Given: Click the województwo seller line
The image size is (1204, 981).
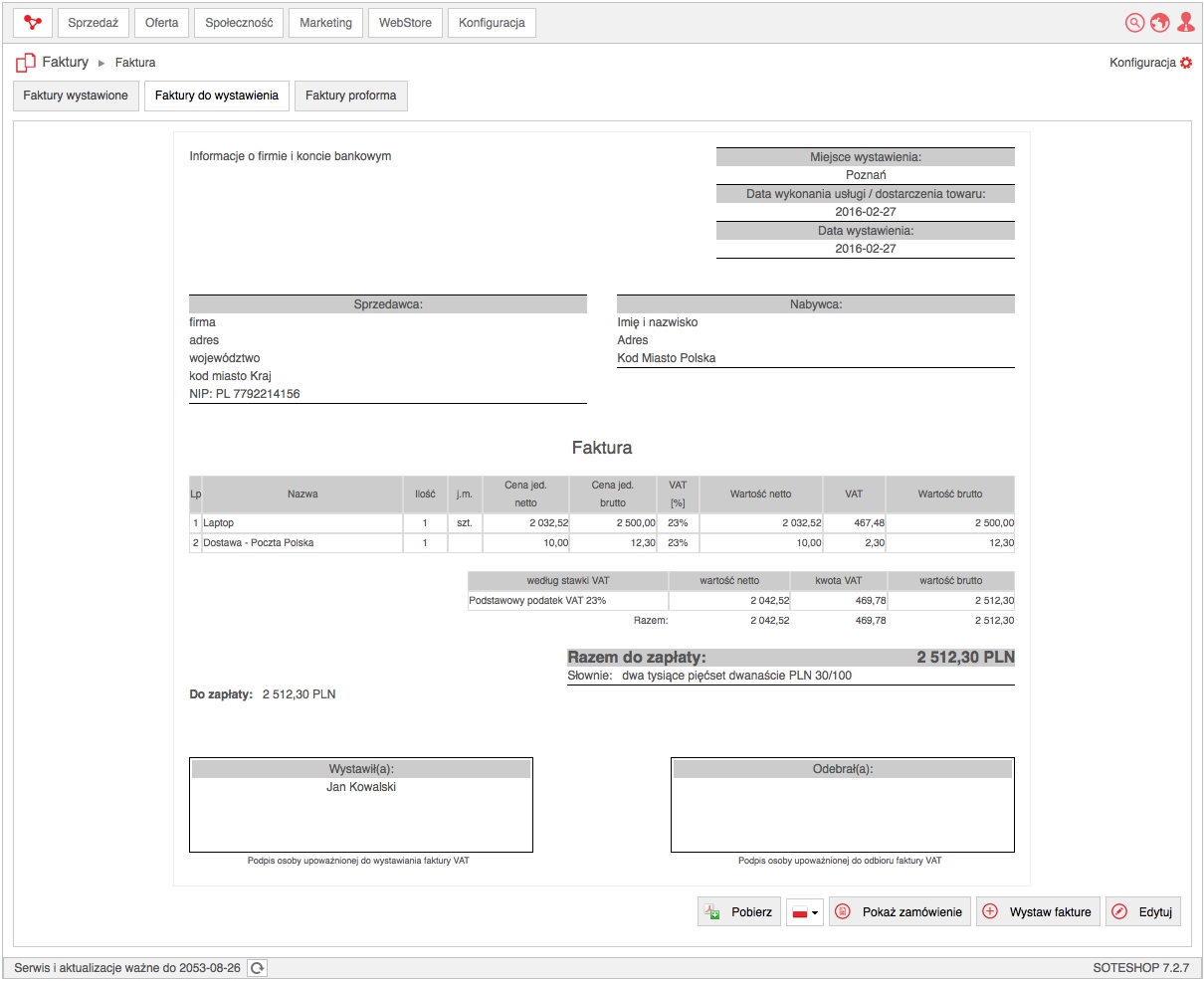Looking at the screenshot, I should (225, 358).
